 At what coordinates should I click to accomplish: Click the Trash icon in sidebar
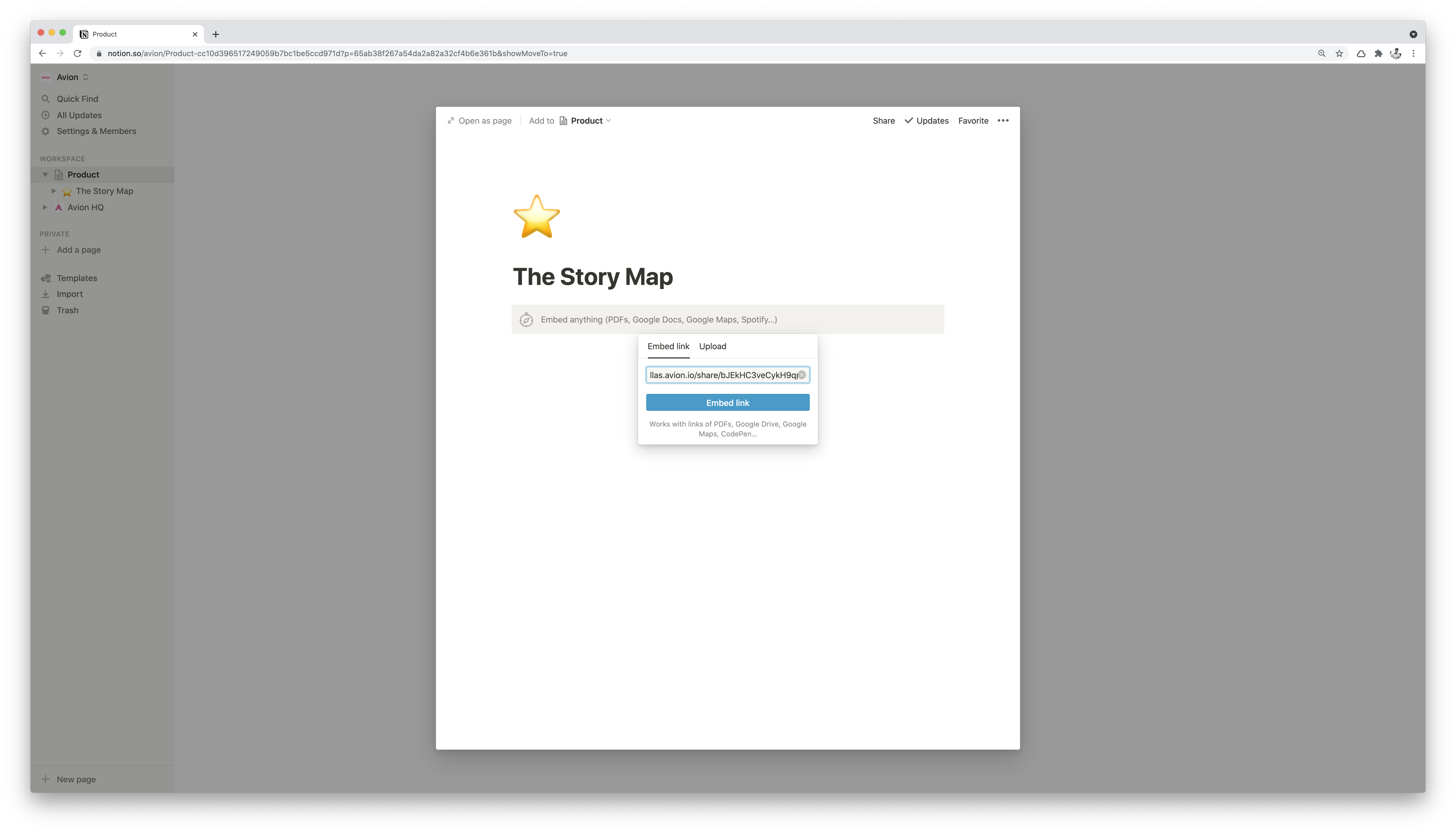click(46, 310)
